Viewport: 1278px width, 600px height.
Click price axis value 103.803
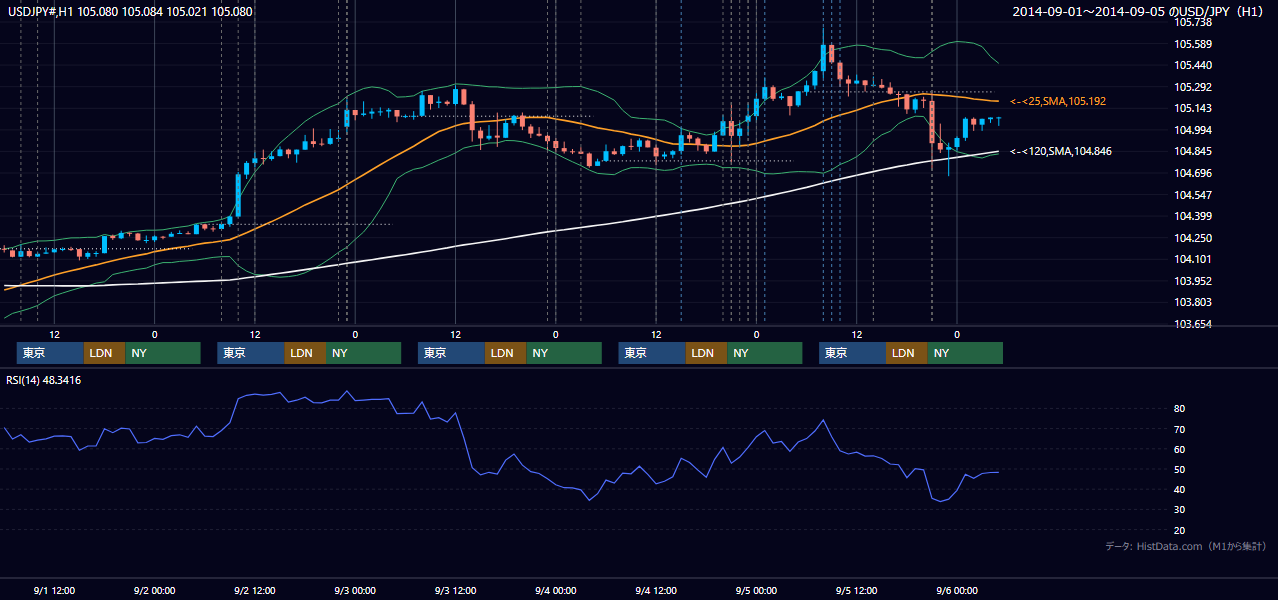pos(1193,302)
